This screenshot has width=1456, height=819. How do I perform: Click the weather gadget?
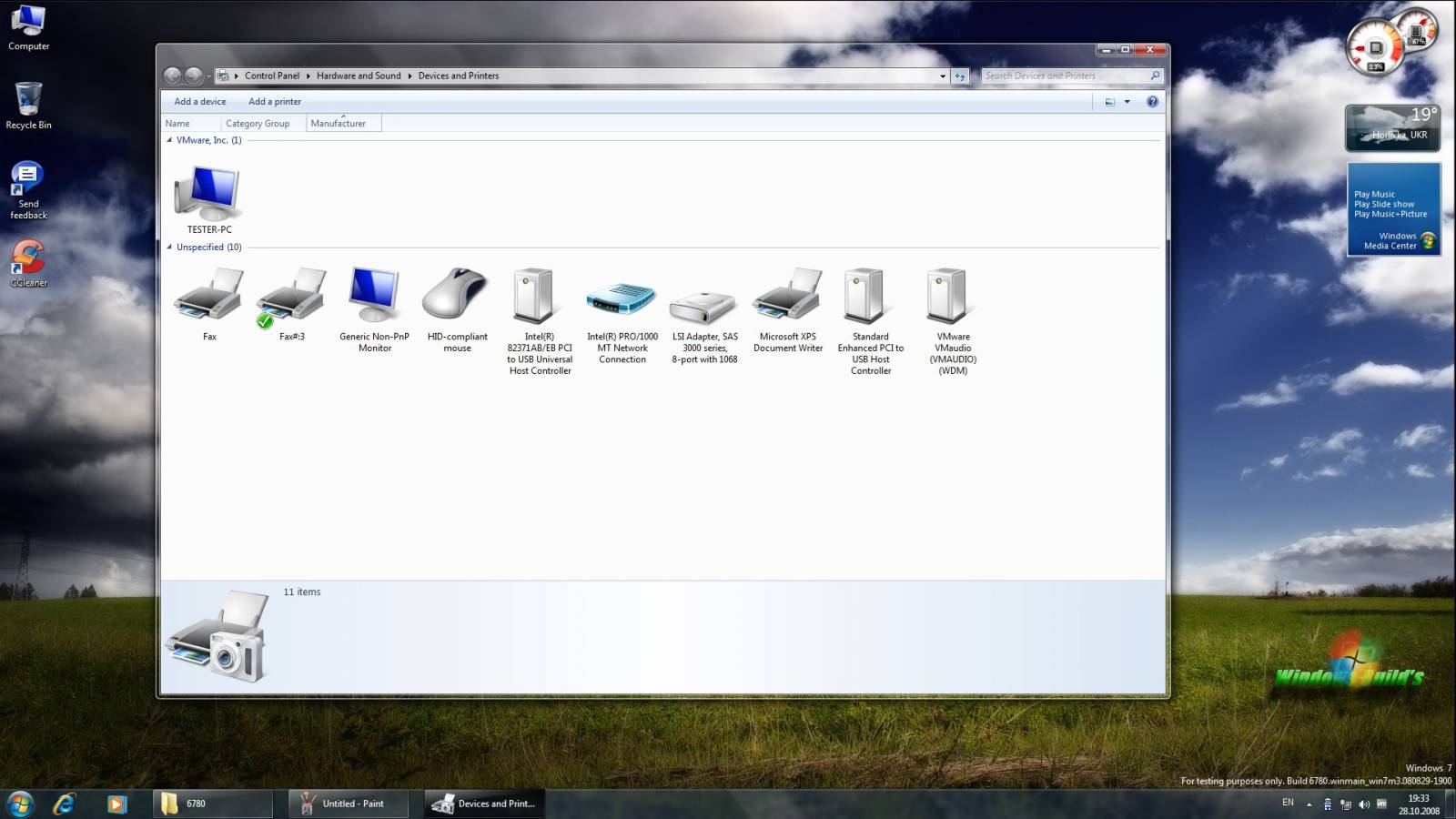click(1392, 127)
